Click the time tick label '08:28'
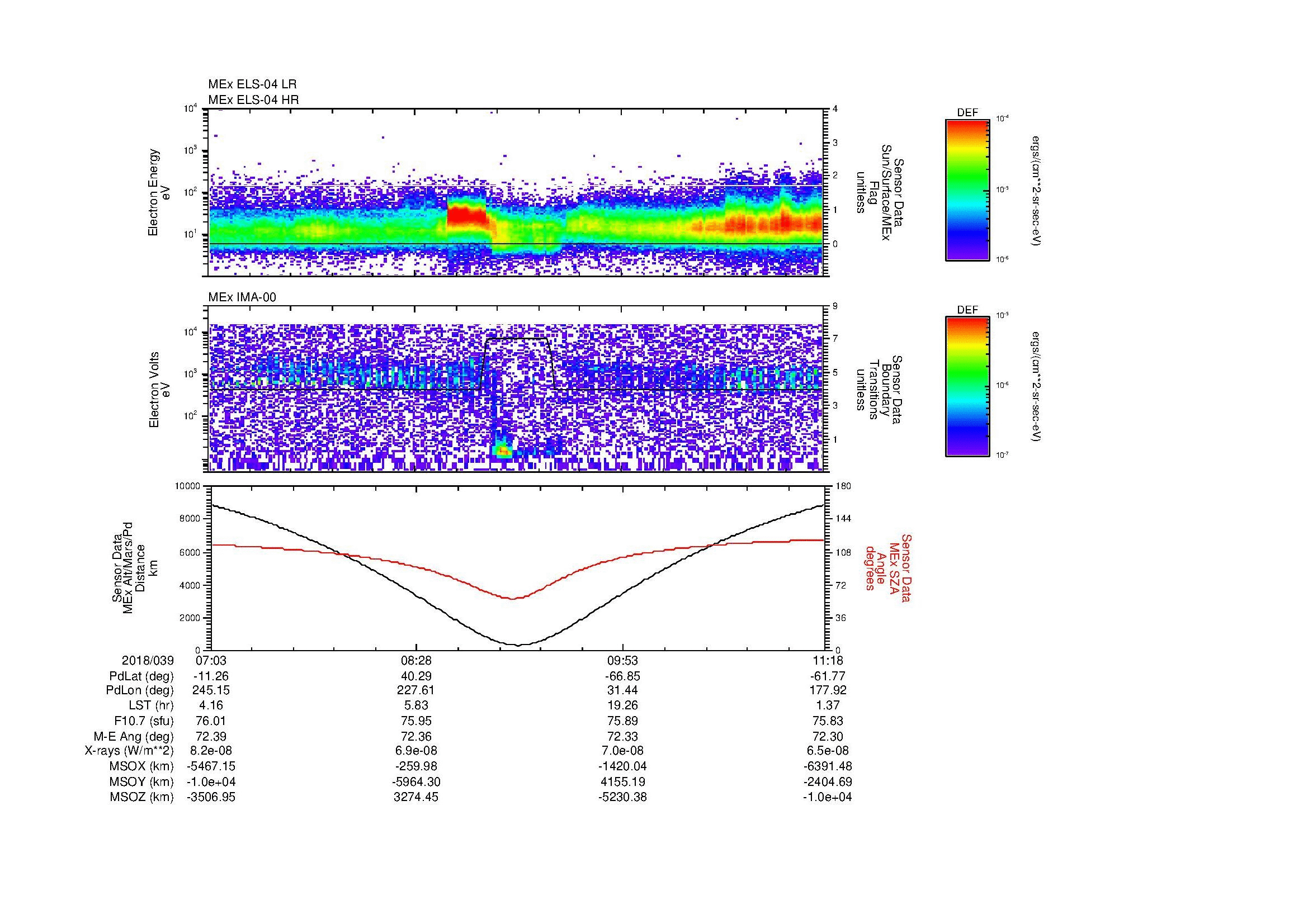This screenshot has height=924, width=1308. (x=417, y=660)
